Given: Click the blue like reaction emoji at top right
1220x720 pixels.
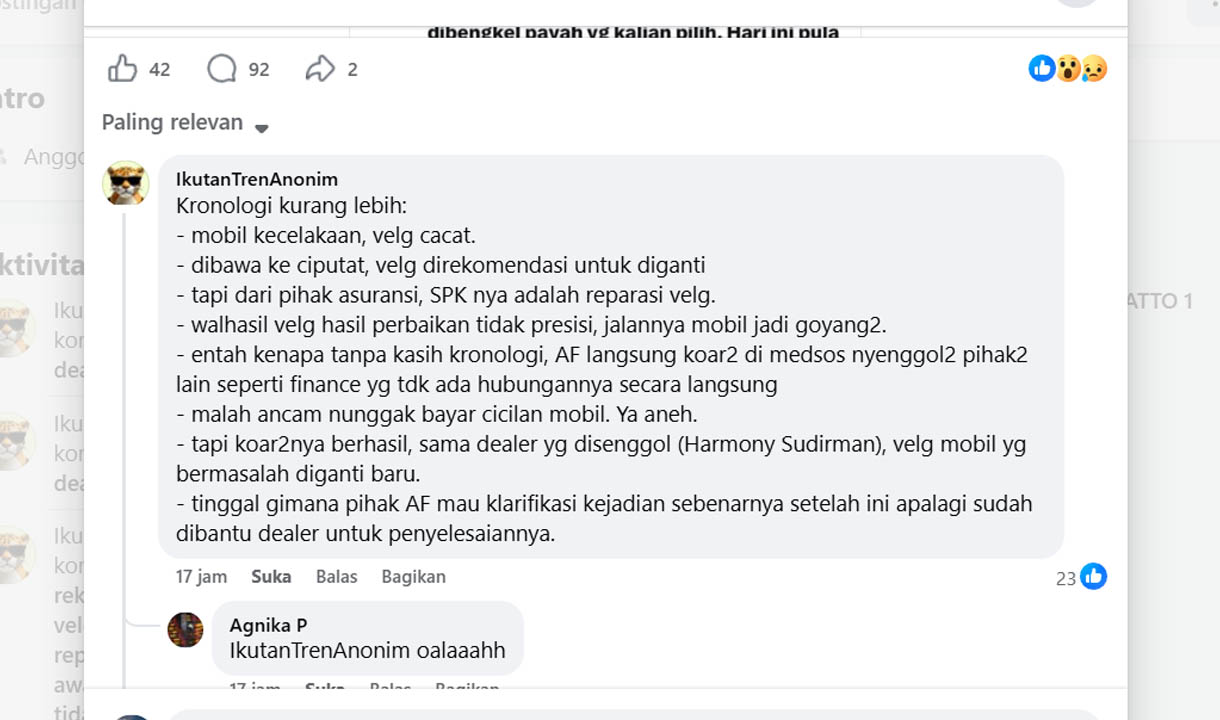Looking at the screenshot, I should (x=1041, y=68).
